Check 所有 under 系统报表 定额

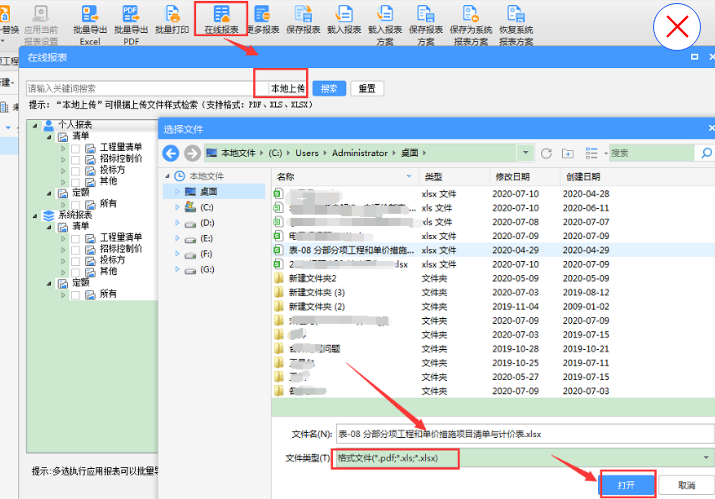point(76,295)
